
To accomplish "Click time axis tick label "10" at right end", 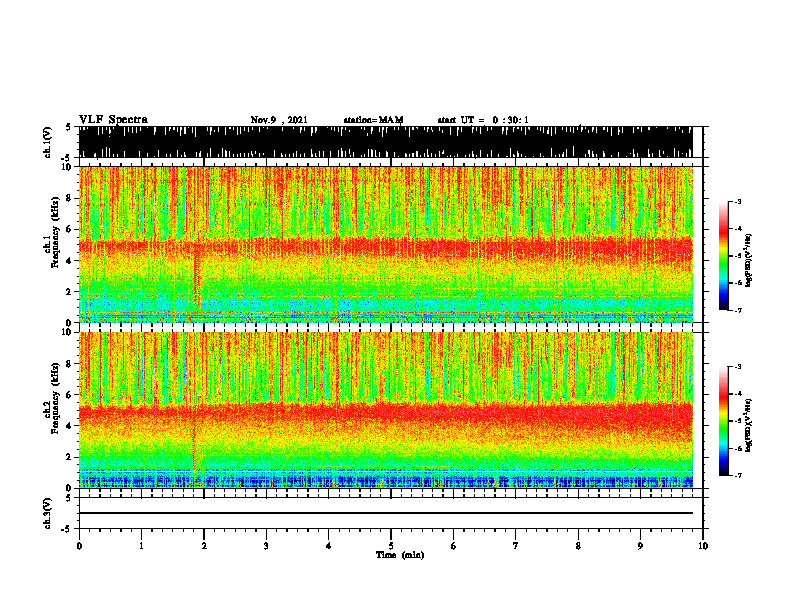I will point(703,546).
